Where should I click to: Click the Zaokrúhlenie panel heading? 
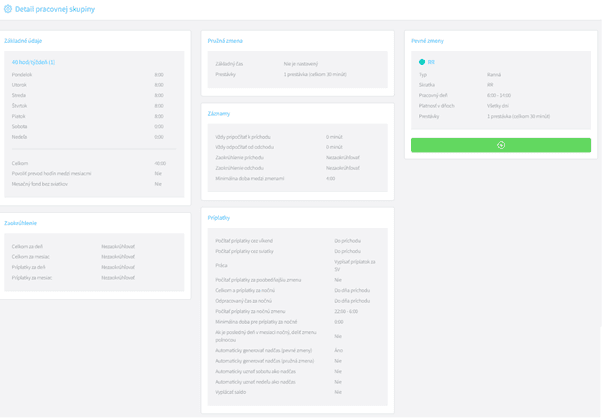pyautogui.click(x=21, y=223)
